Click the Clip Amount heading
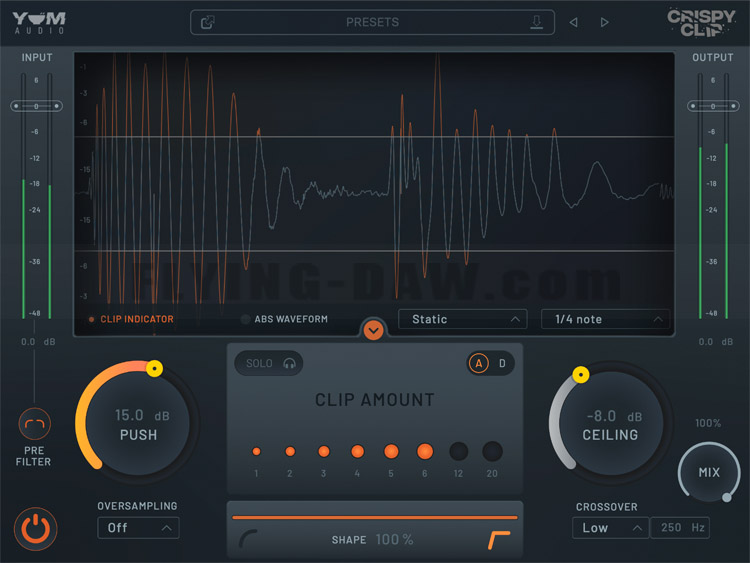 375,400
